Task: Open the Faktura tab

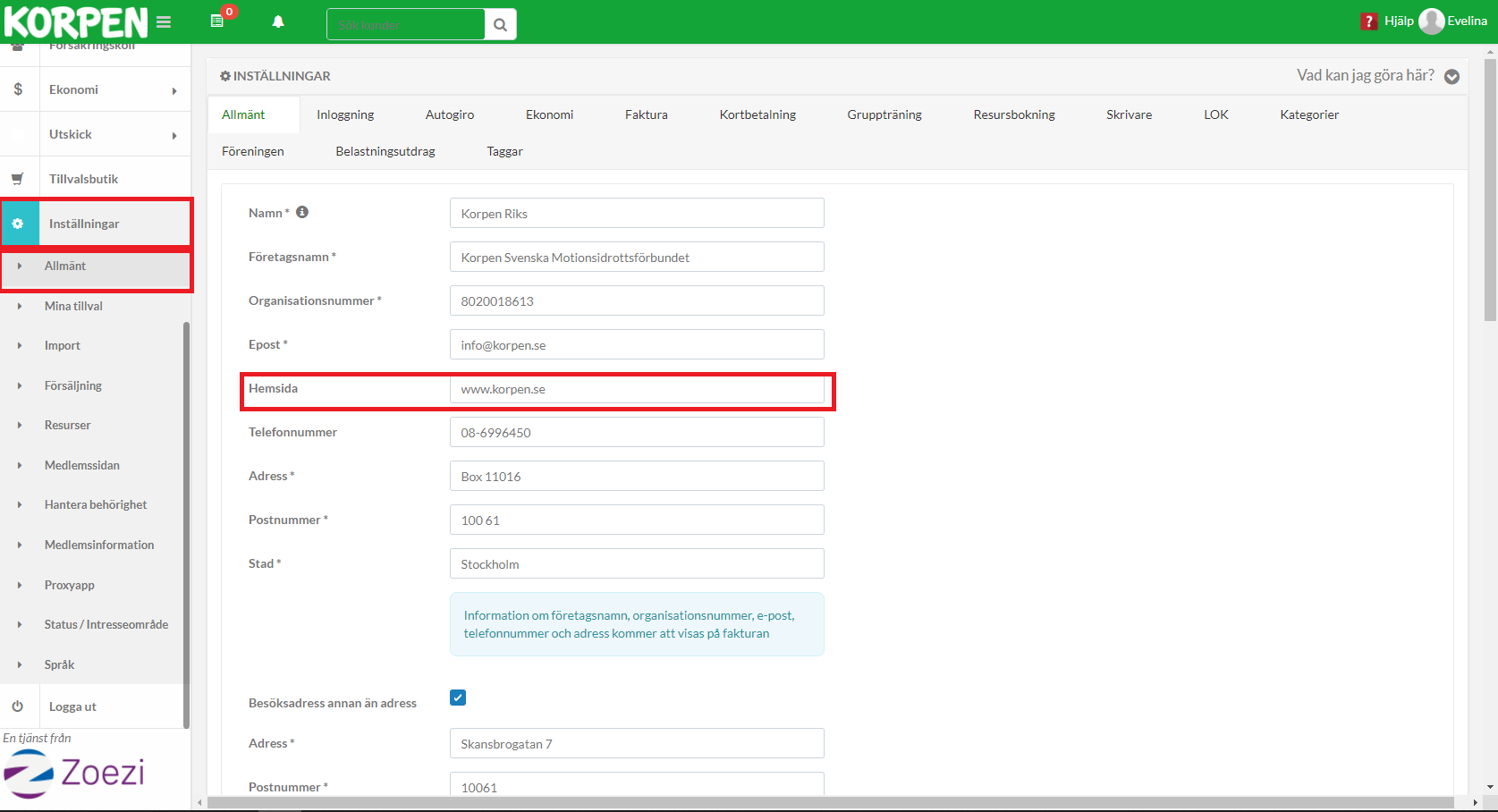Action: click(647, 114)
